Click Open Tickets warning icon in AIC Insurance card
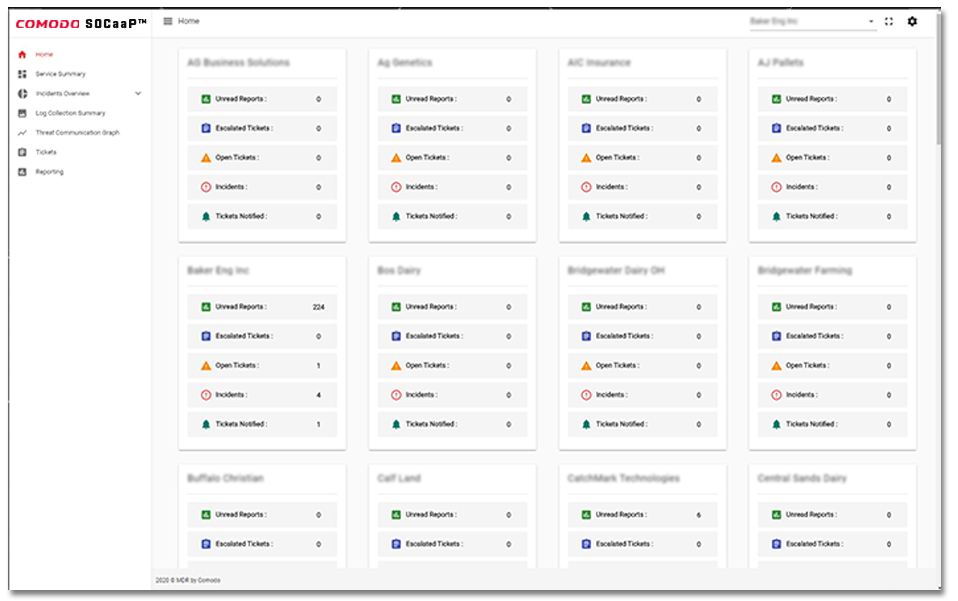 point(586,158)
